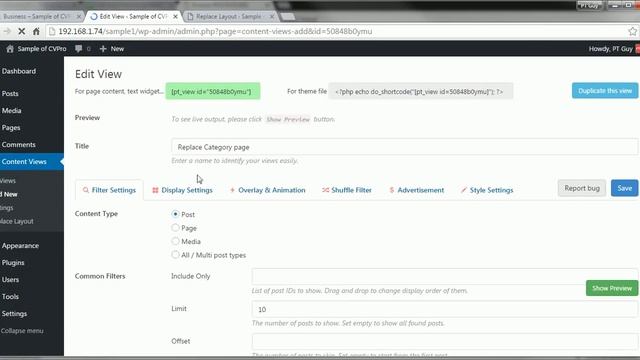
Task: Click the Show Preview button
Action: [612, 288]
